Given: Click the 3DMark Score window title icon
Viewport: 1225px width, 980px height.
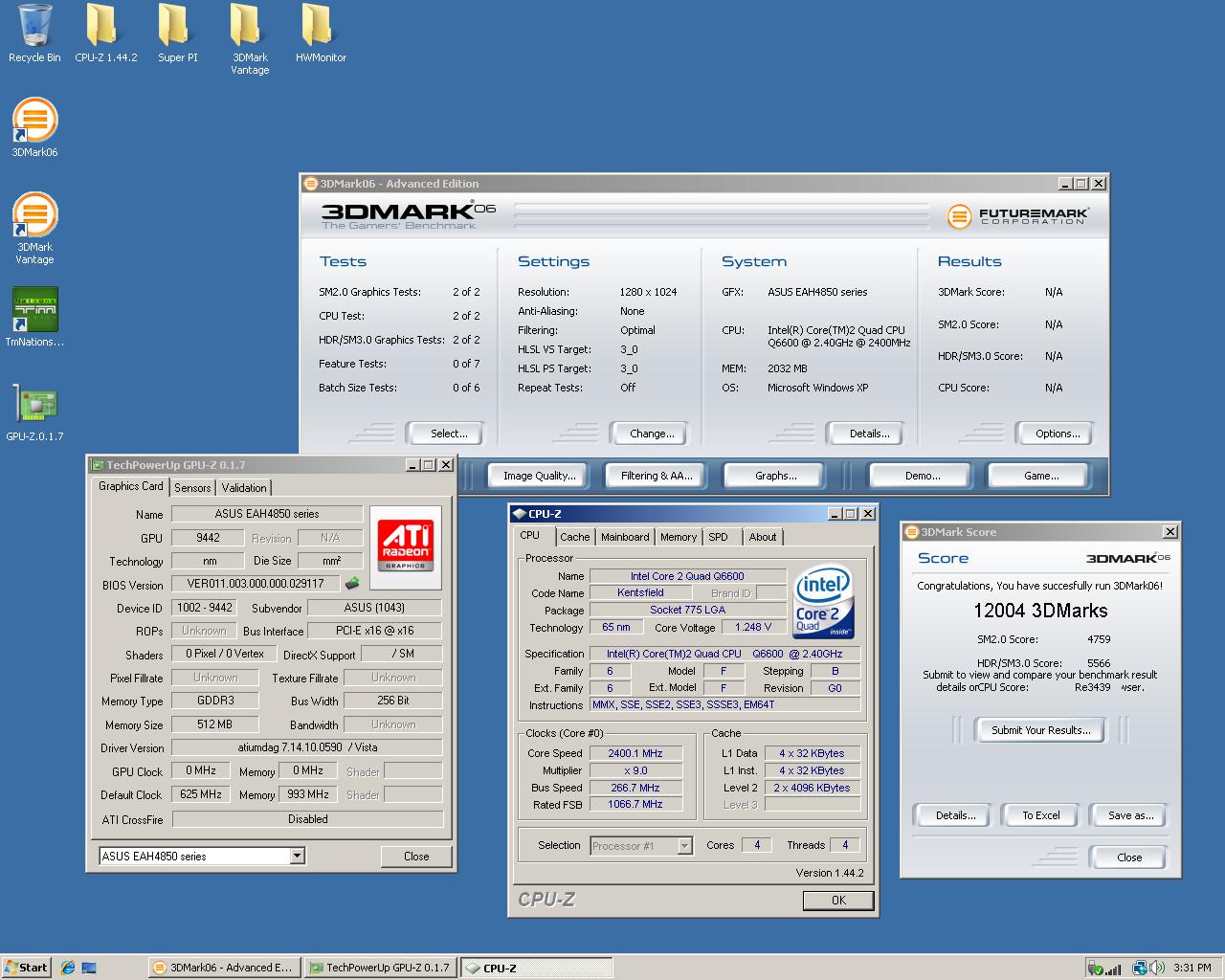Looking at the screenshot, I should point(911,532).
